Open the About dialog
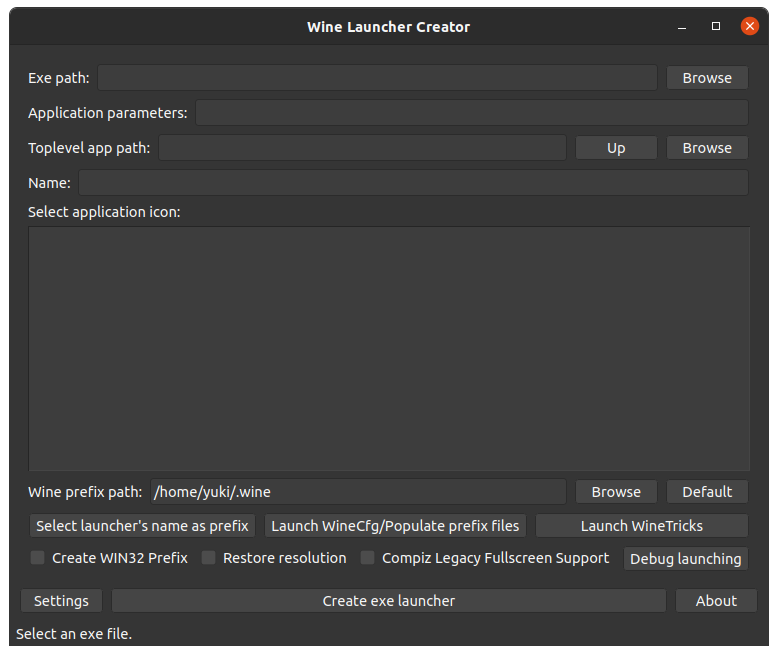This screenshot has height=655, width=778. pyautogui.click(x=716, y=601)
